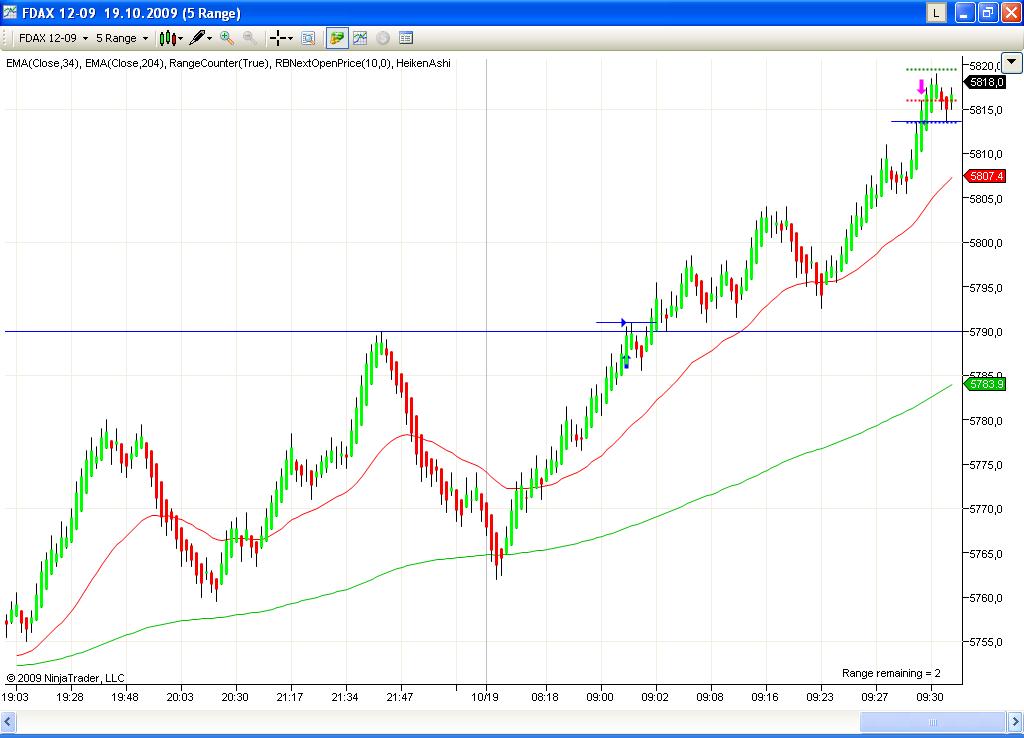
Task: Click the magenta down arrow marker on chart
Action: pyautogui.click(x=921, y=88)
